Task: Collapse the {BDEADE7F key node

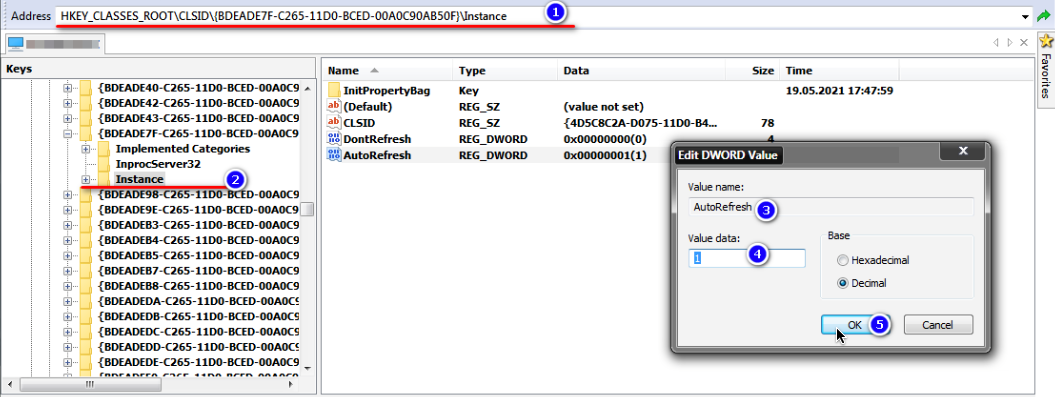Action: (67, 133)
